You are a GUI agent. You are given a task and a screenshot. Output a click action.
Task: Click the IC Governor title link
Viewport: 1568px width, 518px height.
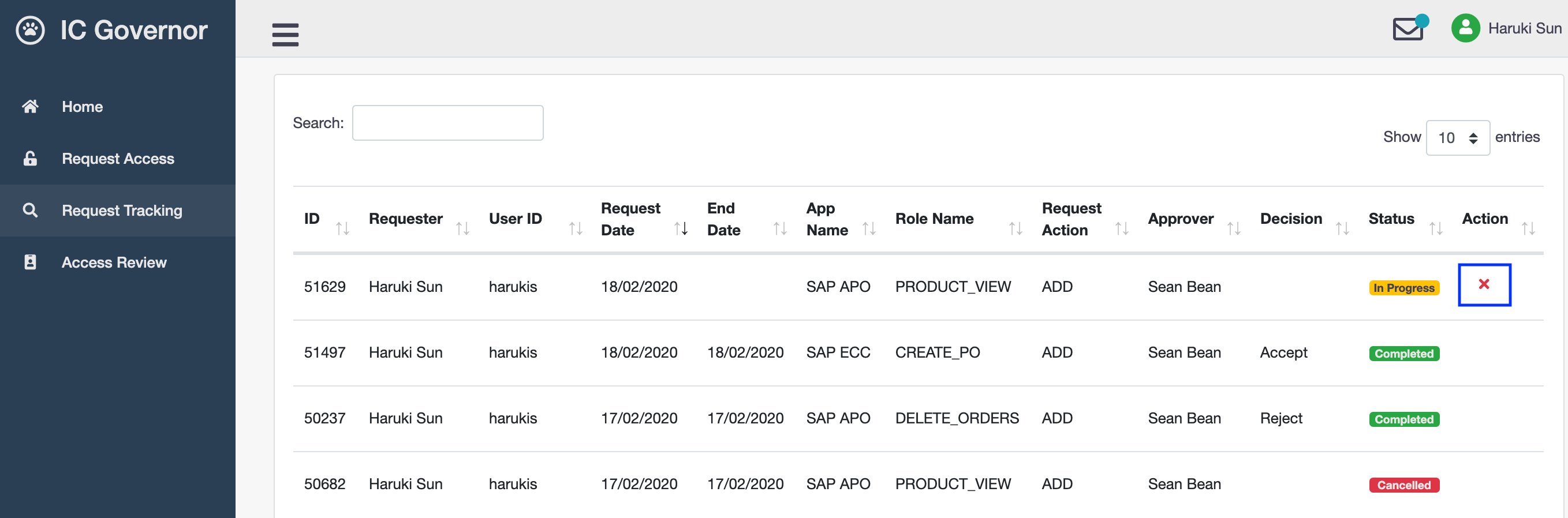click(x=133, y=30)
